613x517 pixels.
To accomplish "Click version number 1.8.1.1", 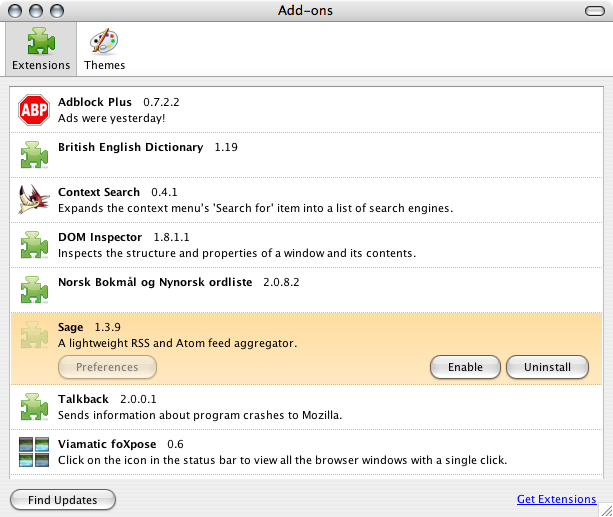I will 171,237.
